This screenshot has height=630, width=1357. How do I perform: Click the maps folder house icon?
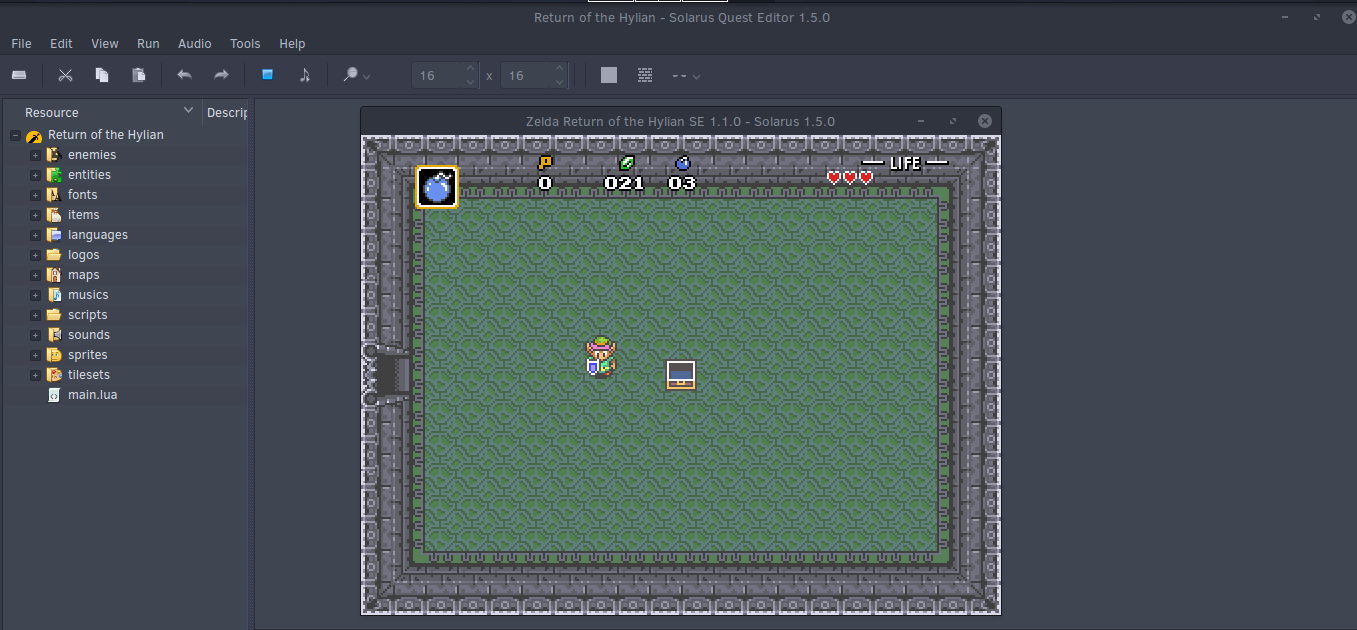pyautogui.click(x=54, y=275)
